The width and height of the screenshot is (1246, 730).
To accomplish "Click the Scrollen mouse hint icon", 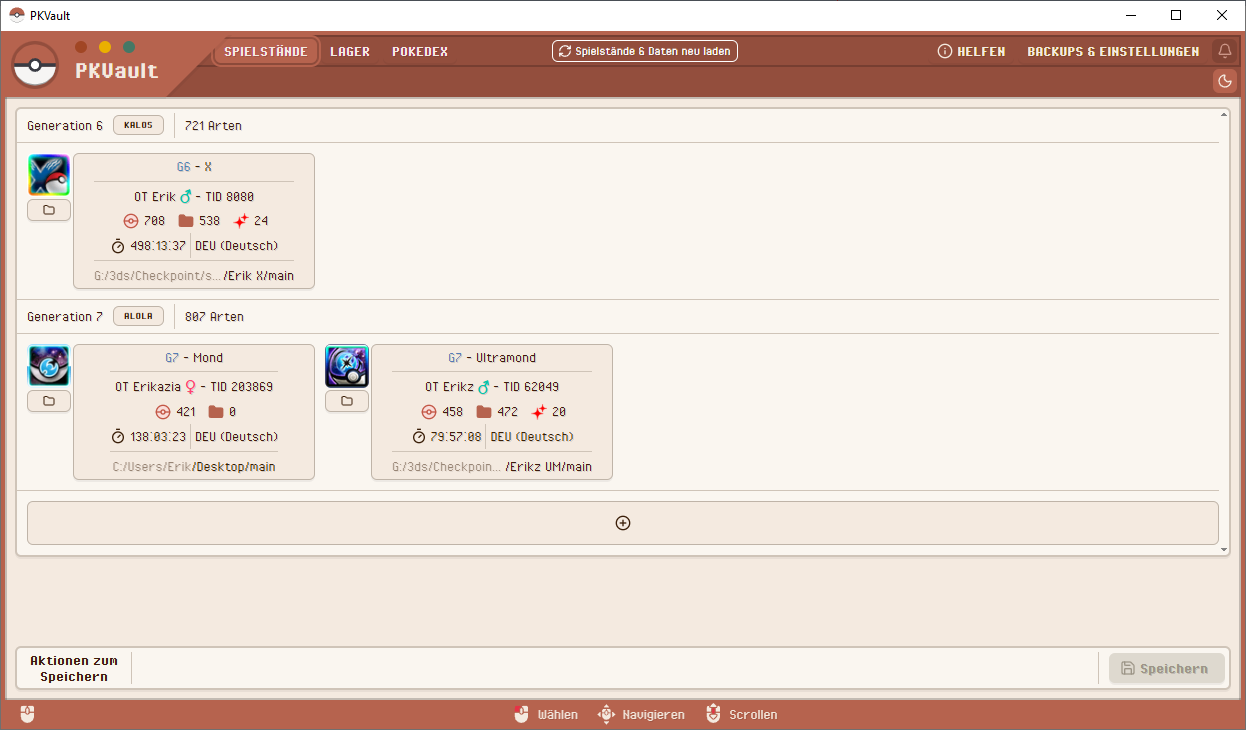I will [713, 714].
